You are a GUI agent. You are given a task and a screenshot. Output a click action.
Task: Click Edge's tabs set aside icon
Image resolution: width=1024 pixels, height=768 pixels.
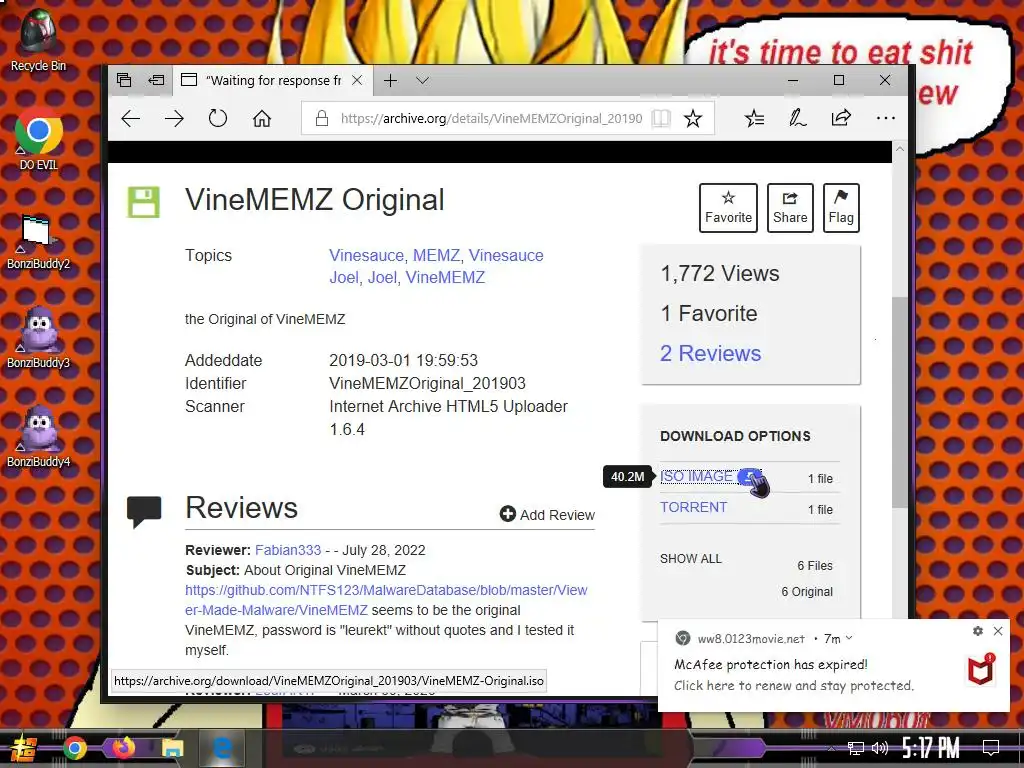pos(124,80)
